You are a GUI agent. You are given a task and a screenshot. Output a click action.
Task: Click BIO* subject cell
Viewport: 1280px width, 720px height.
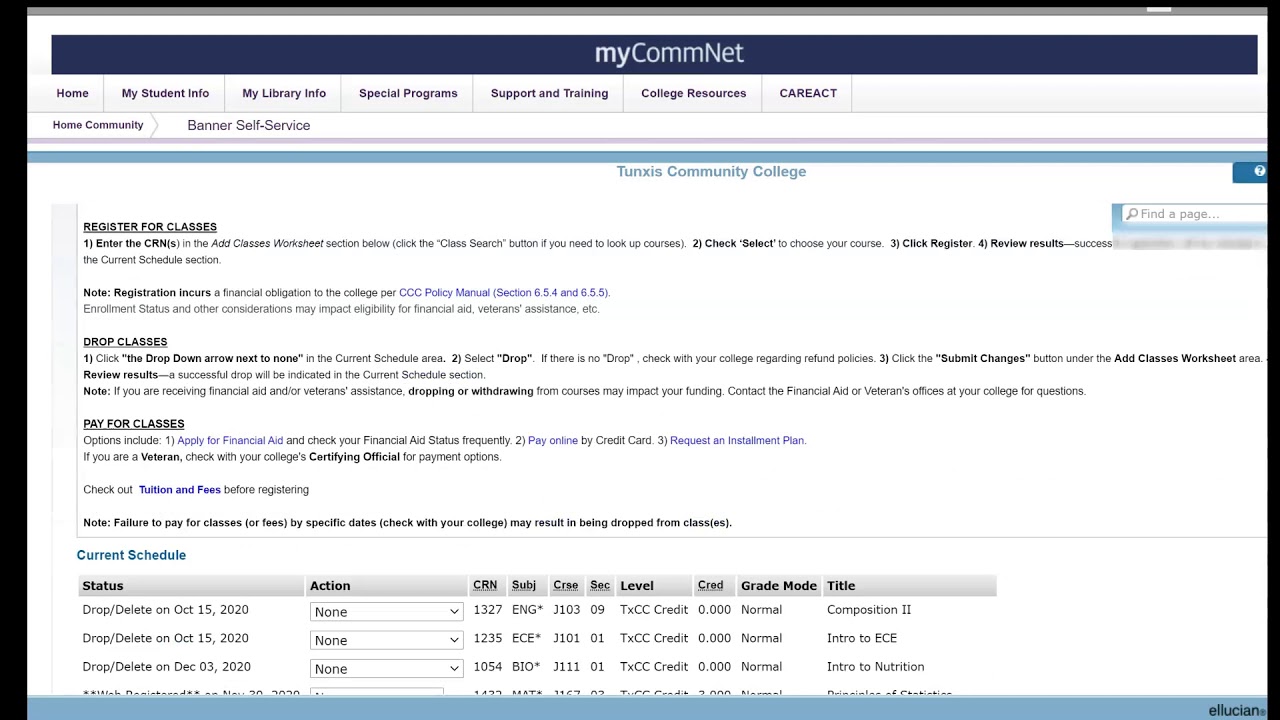point(526,667)
